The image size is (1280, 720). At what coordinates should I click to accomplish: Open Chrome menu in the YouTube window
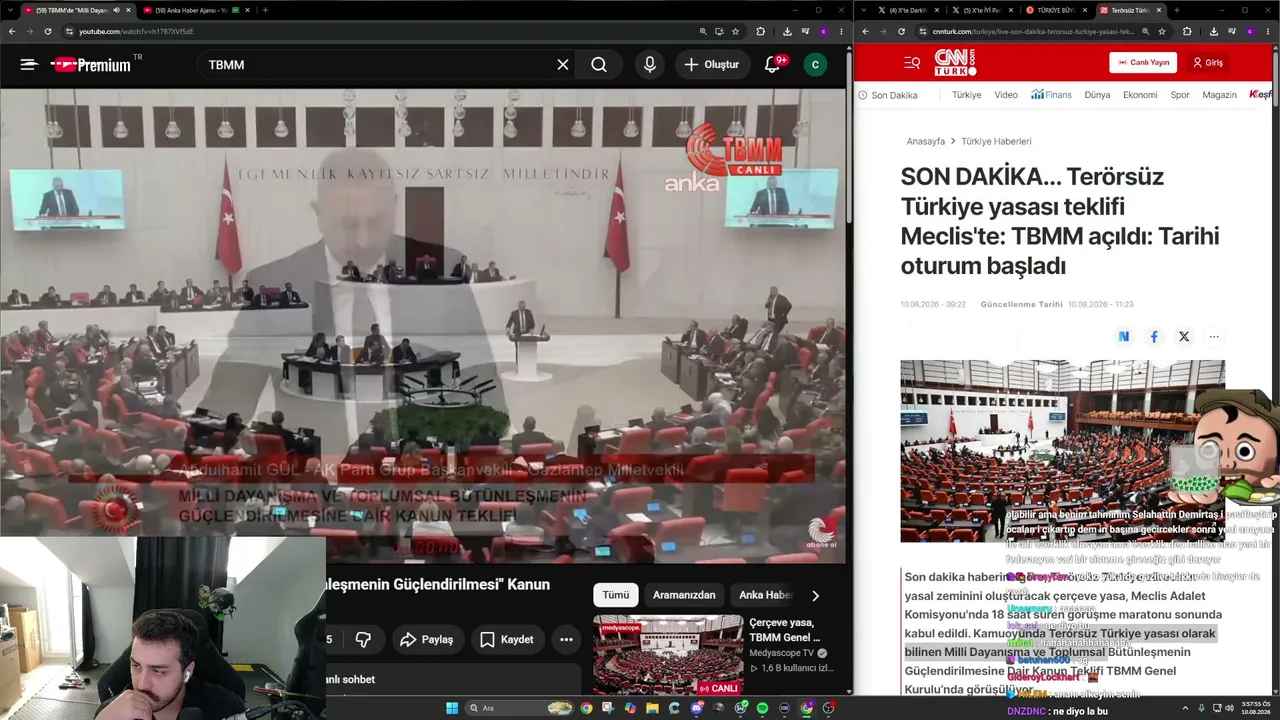pos(841,31)
